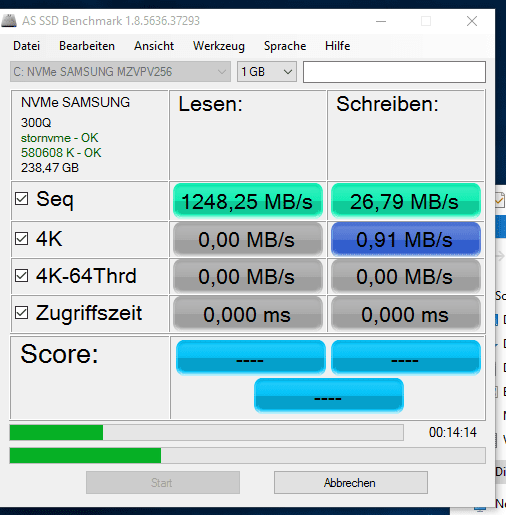
Task: Click the elapsed time 00:14:14
Action: (453, 432)
